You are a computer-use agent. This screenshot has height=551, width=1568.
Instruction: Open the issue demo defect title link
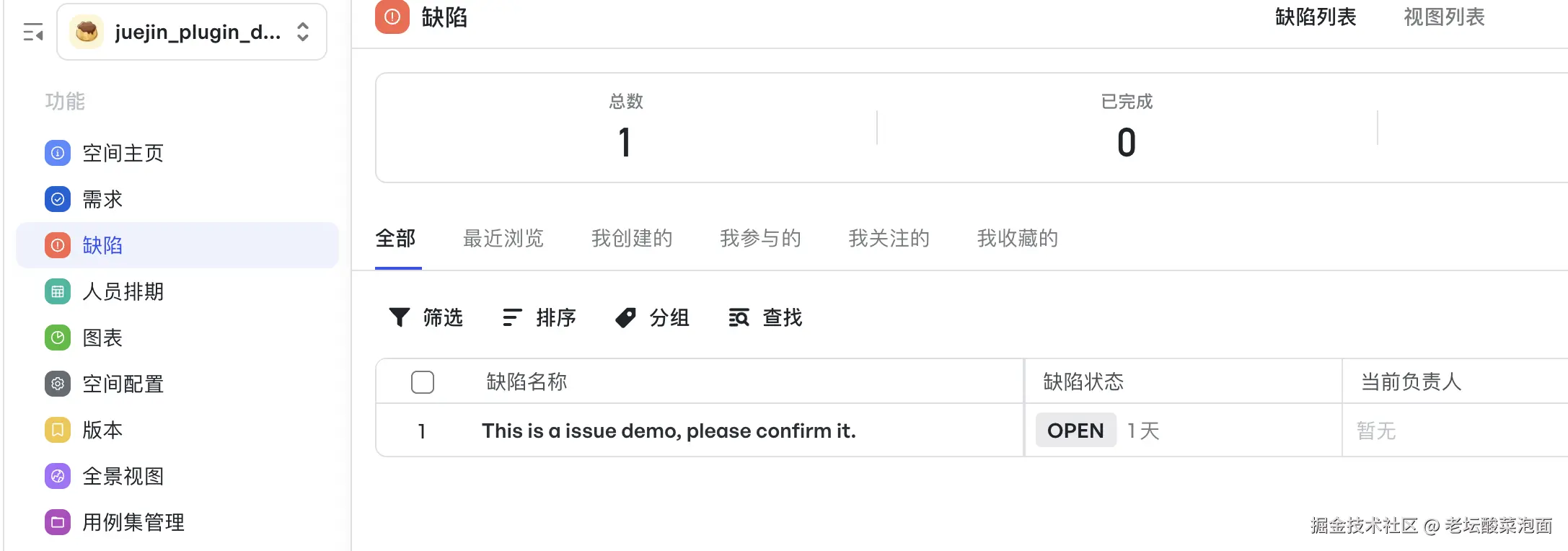tap(669, 431)
